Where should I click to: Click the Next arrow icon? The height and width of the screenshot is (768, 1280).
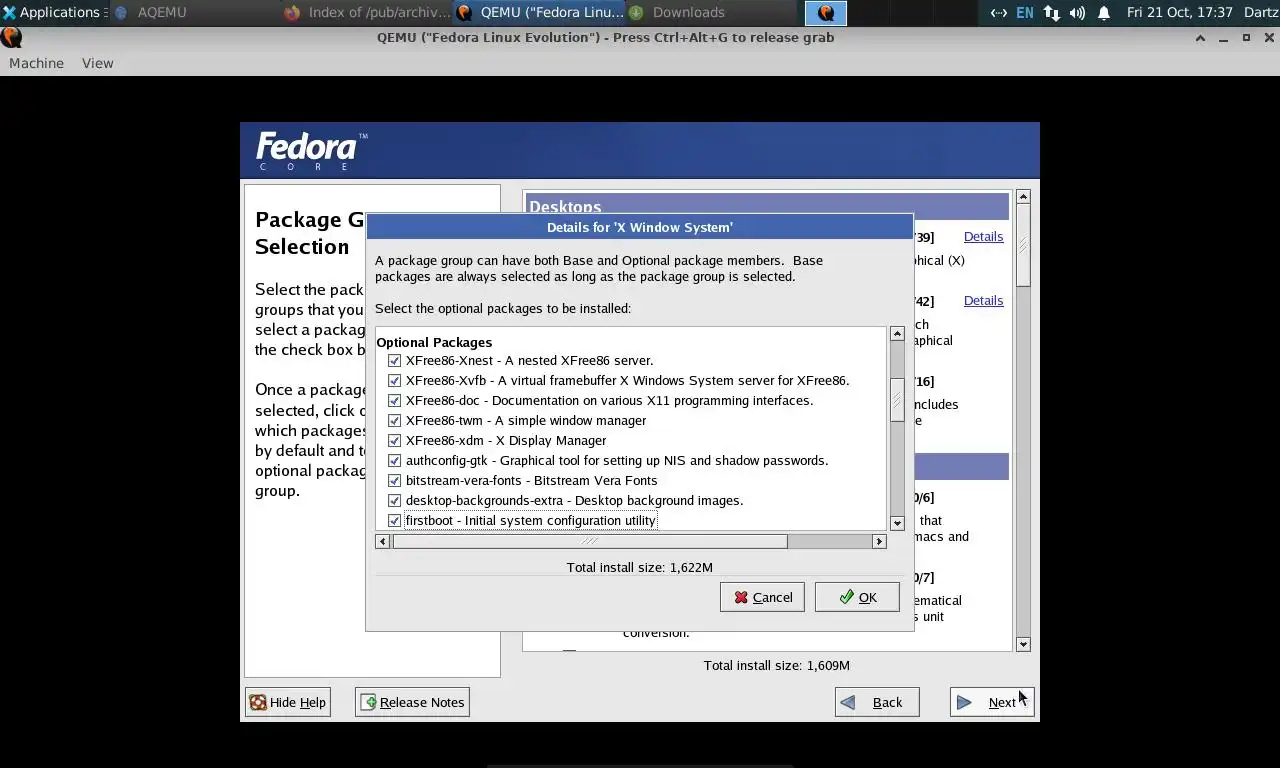coord(964,702)
